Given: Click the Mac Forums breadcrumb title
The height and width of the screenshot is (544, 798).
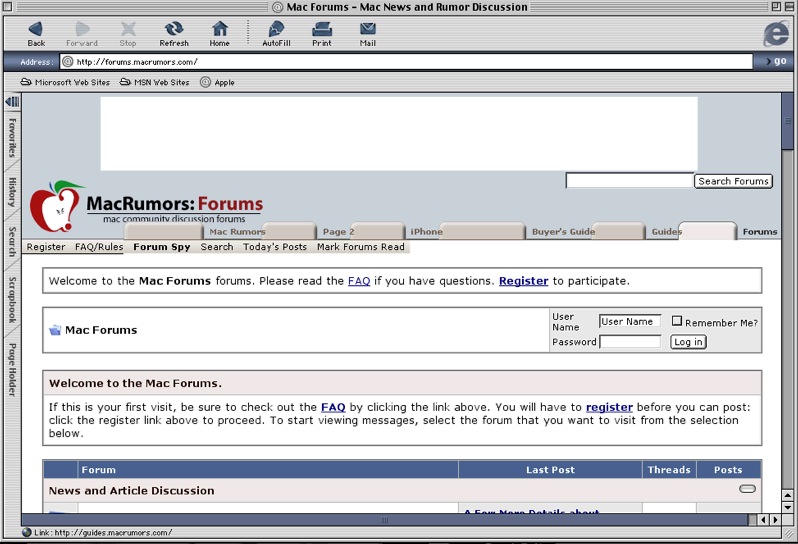Looking at the screenshot, I should tap(101, 330).
